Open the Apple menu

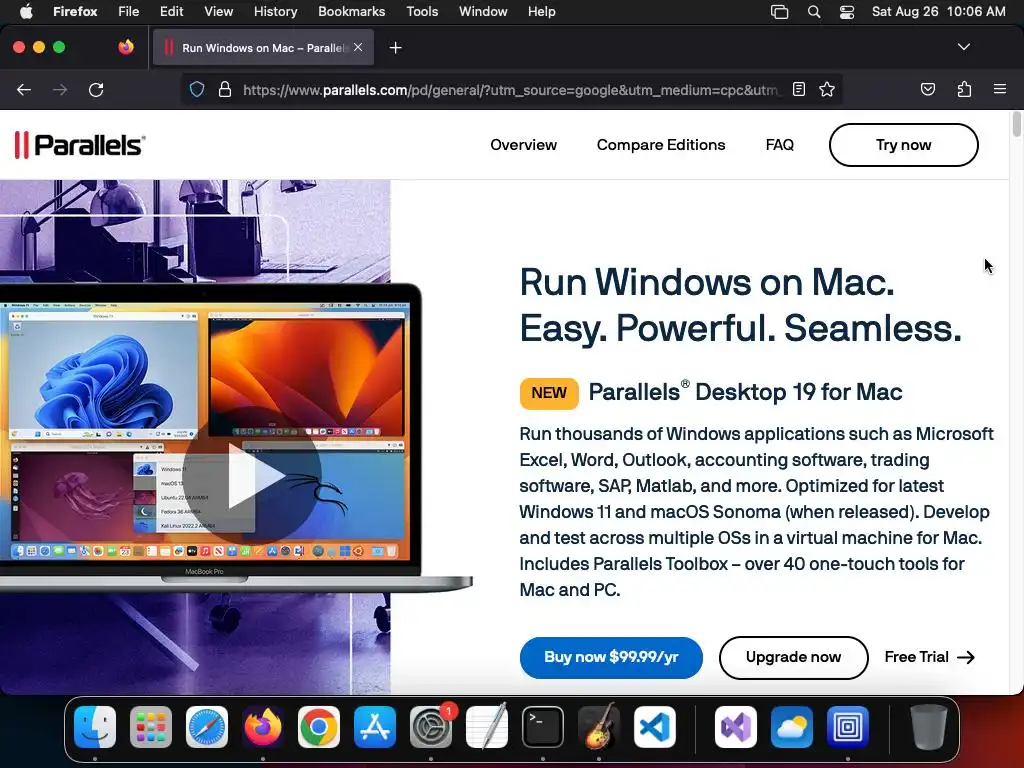click(26, 12)
